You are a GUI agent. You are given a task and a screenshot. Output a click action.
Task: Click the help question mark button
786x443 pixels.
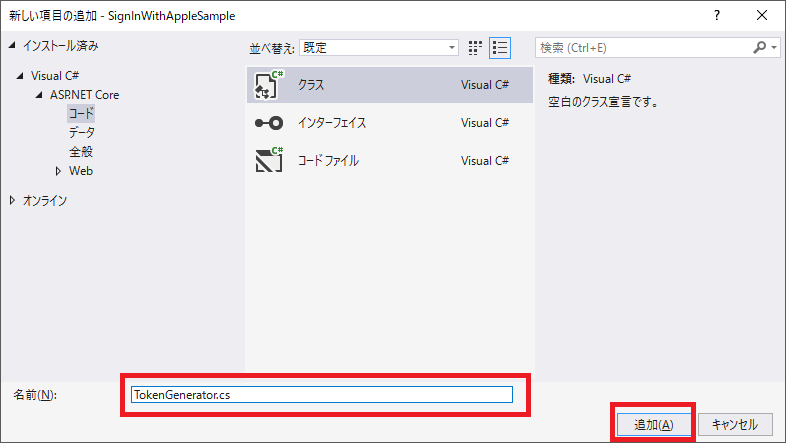pyautogui.click(x=717, y=16)
